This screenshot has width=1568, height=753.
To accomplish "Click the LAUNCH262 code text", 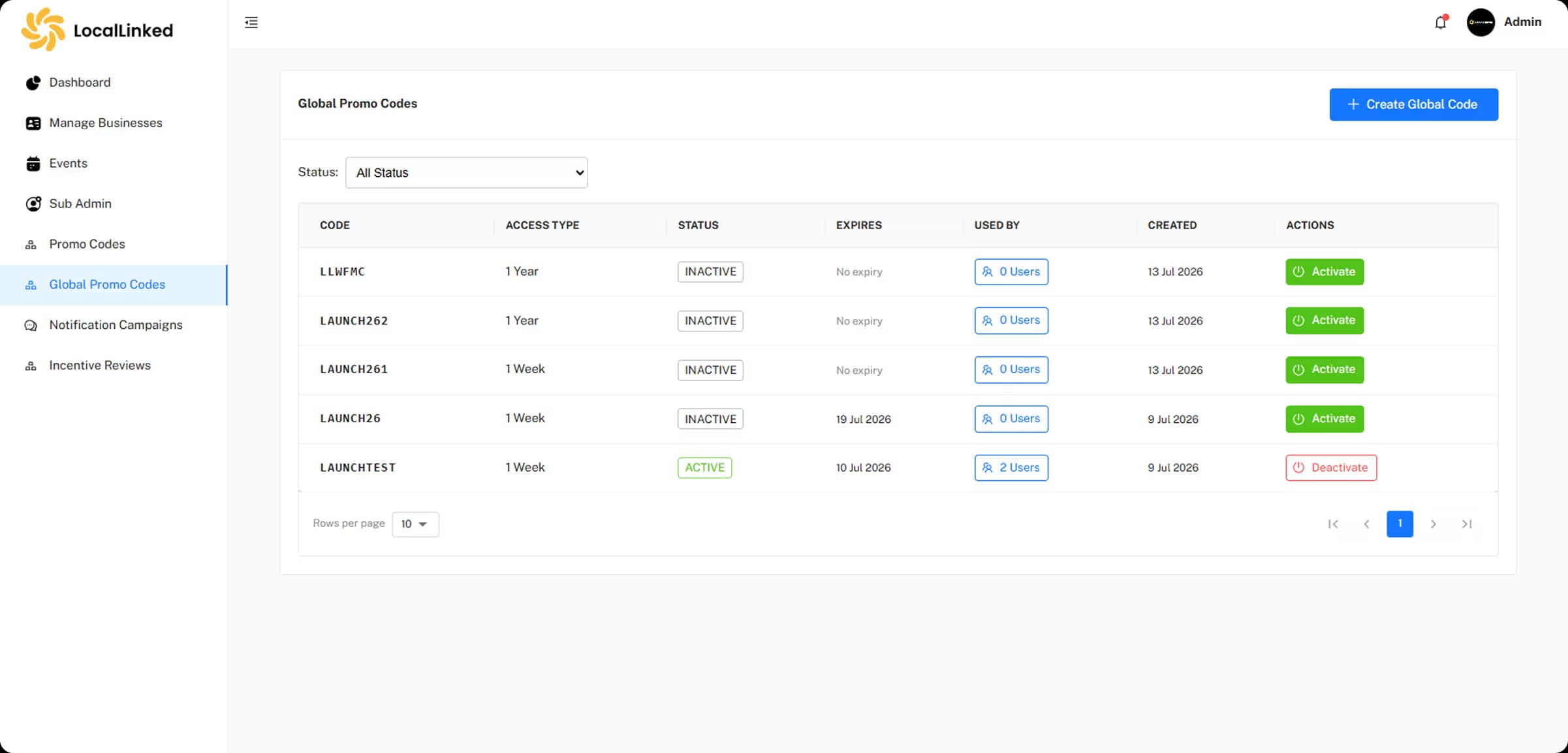I will 354,320.
